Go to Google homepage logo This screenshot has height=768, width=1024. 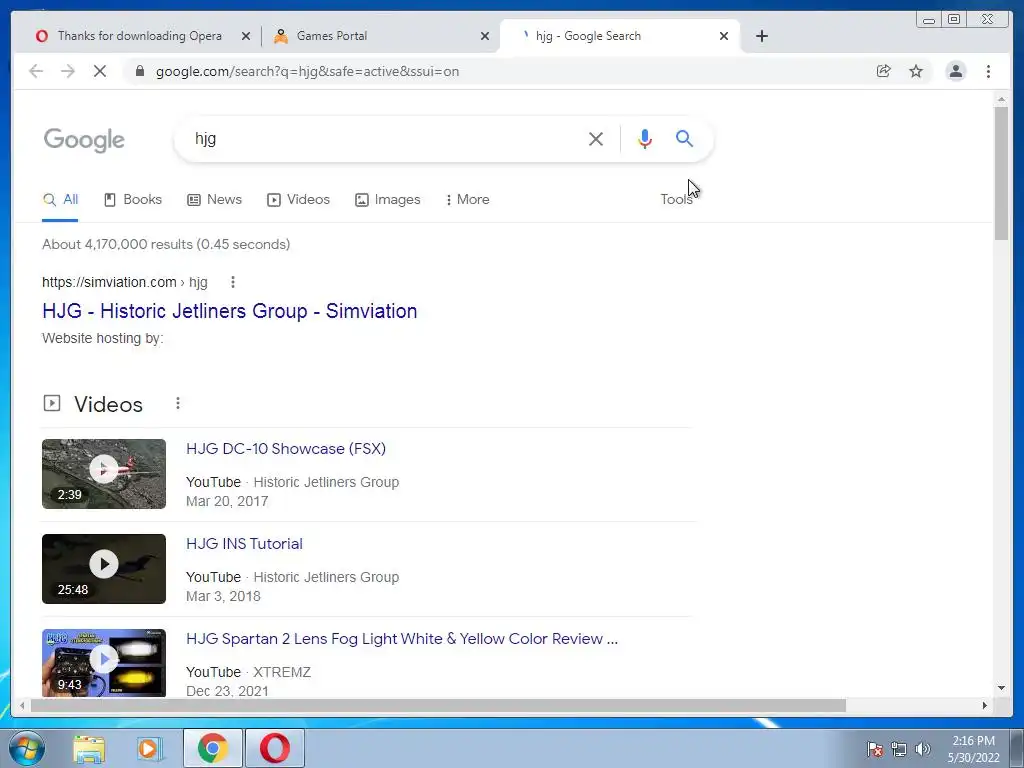tap(84, 140)
